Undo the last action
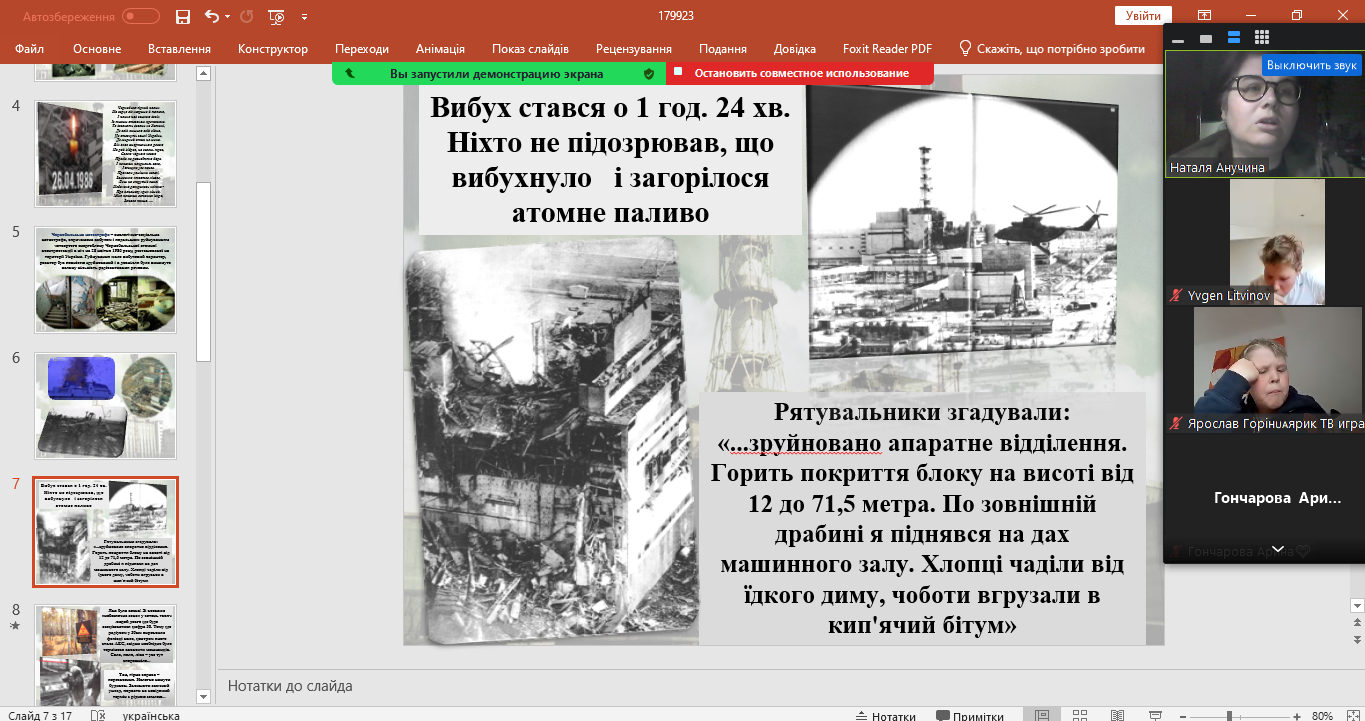This screenshot has height=721, width=1365. [x=211, y=16]
